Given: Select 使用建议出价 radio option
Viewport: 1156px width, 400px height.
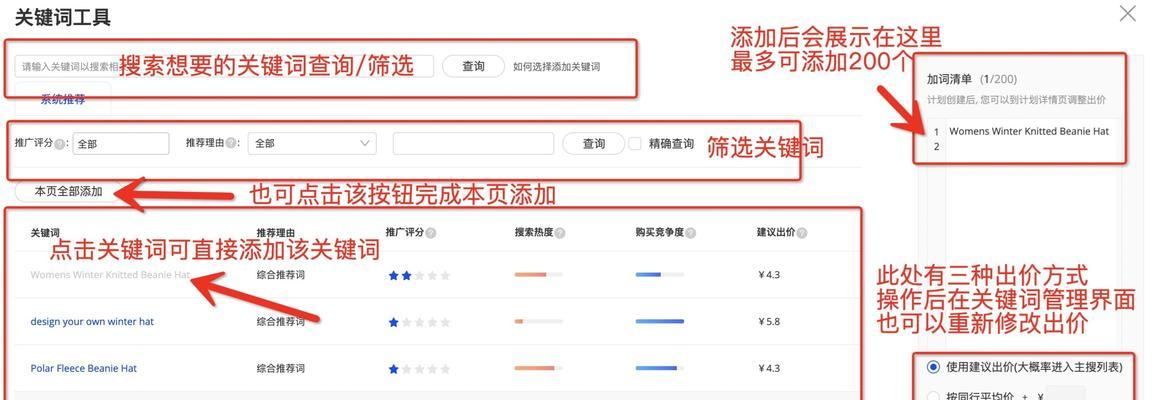Looking at the screenshot, I should (x=933, y=367).
